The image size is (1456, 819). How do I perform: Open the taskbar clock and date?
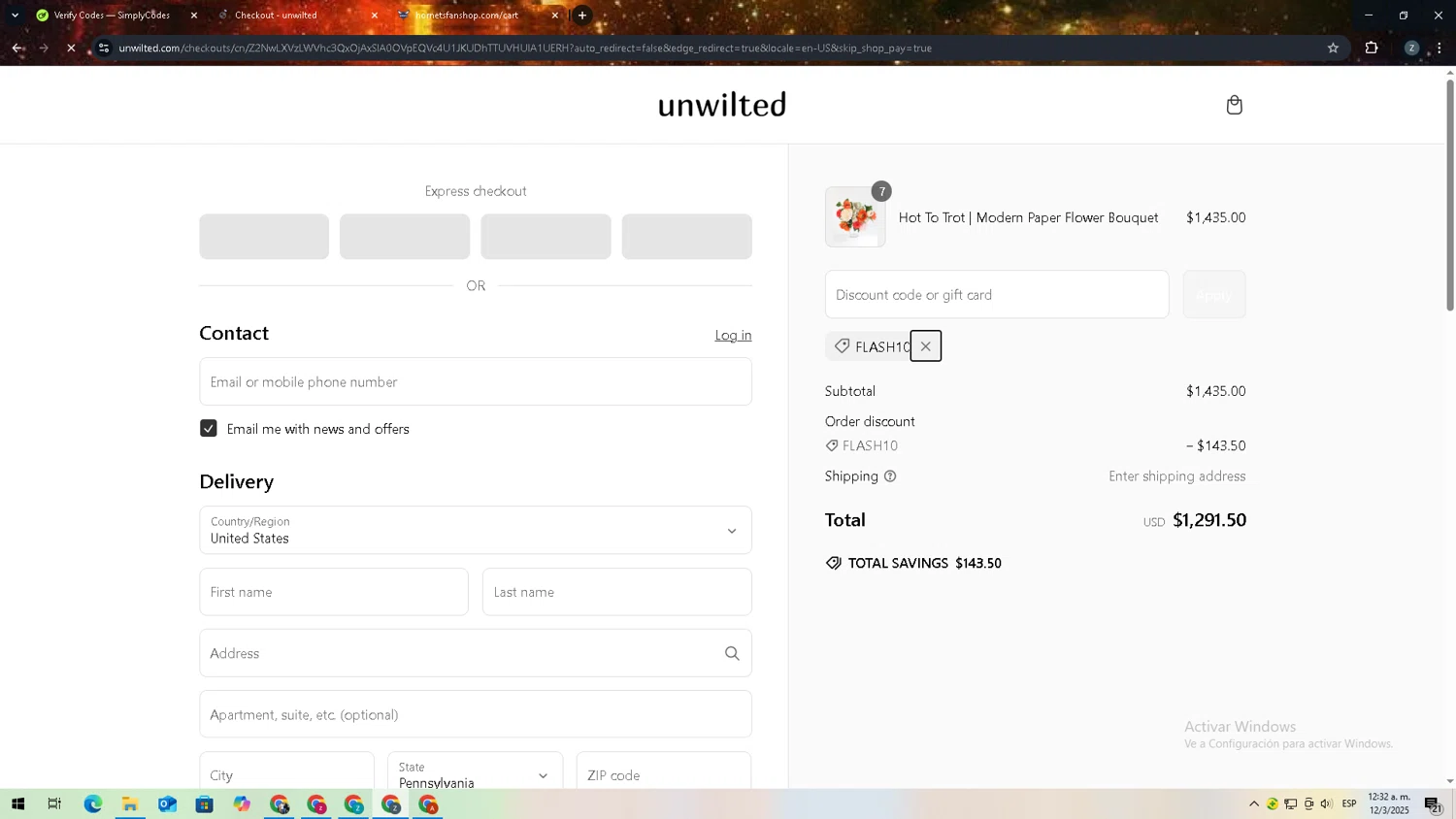(1389, 804)
